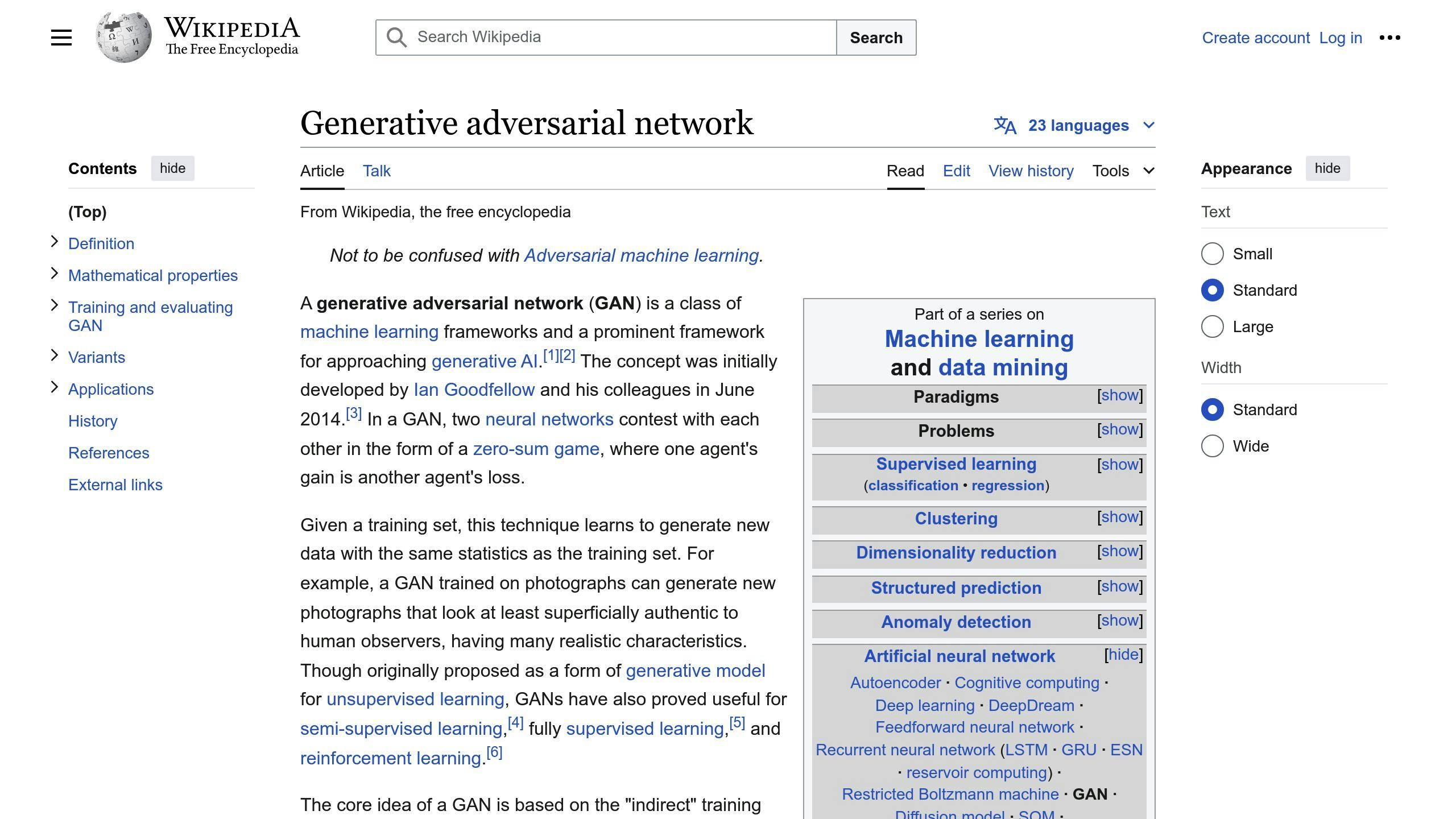Click the Hide appearance panel button
The height and width of the screenshot is (819, 1456).
click(x=1326, y=168)
